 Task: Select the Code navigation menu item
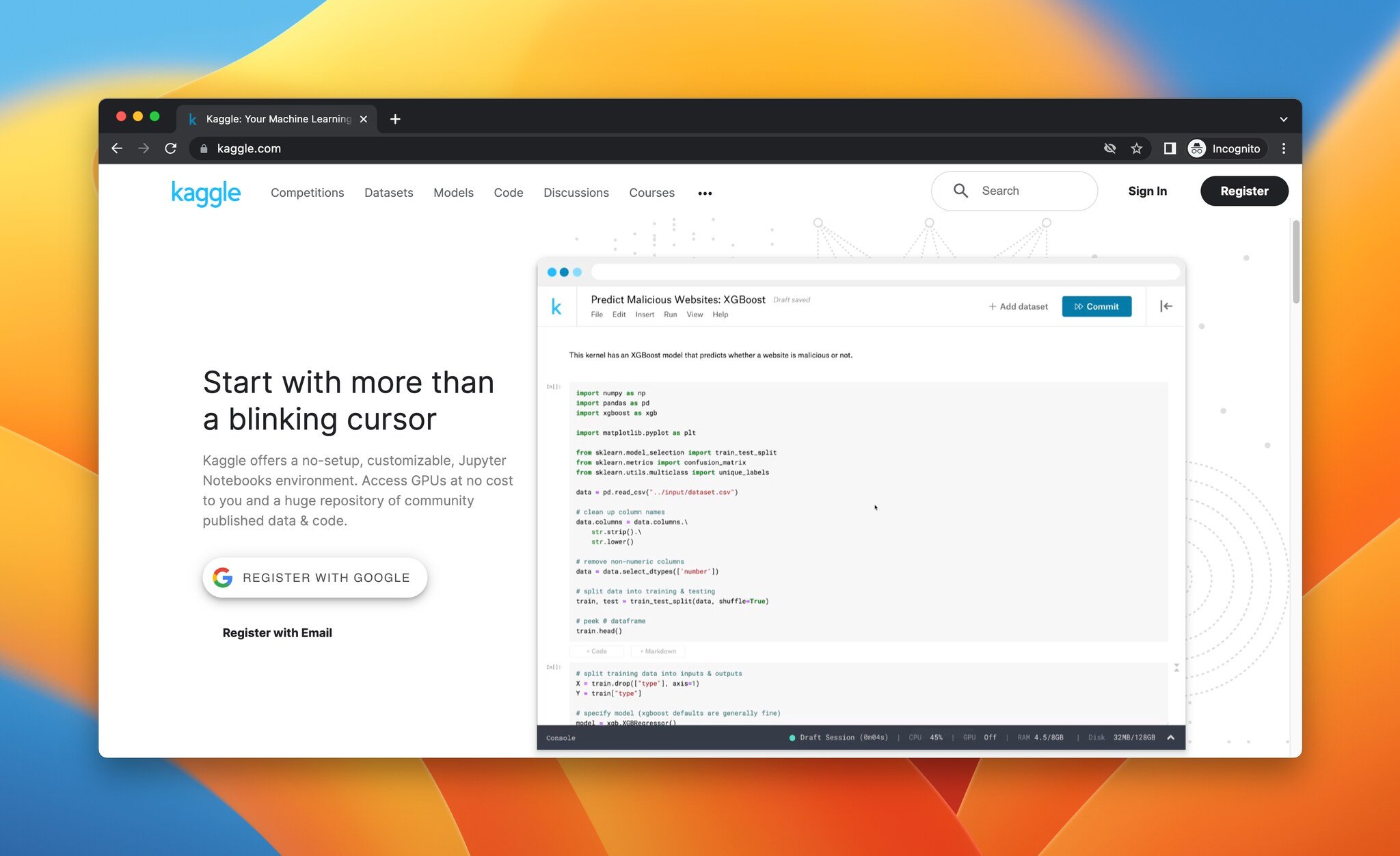tap(508, 191)
